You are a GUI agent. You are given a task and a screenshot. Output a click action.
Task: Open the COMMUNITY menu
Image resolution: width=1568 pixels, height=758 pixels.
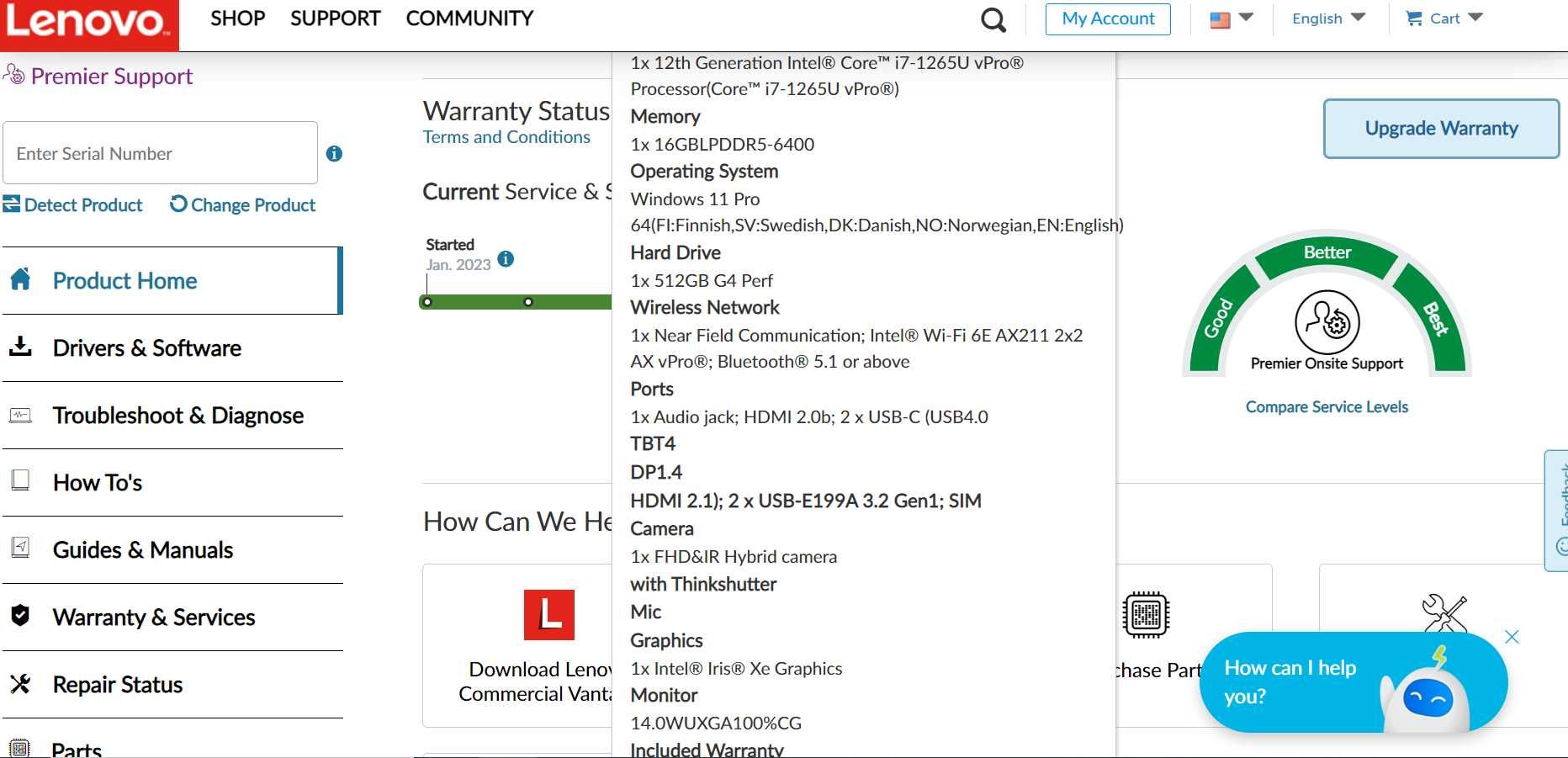pyautogui.click(x=469, y=19)
